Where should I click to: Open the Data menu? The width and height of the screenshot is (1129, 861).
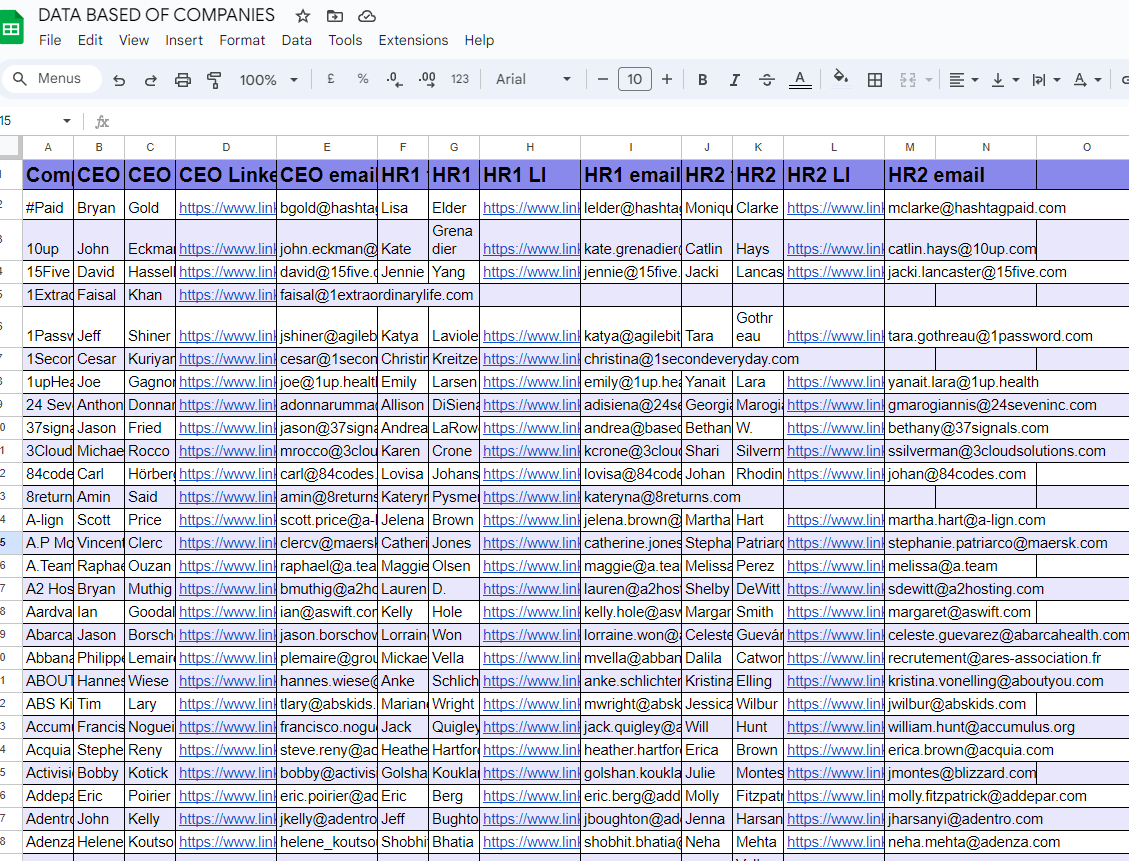click(297, 40)
